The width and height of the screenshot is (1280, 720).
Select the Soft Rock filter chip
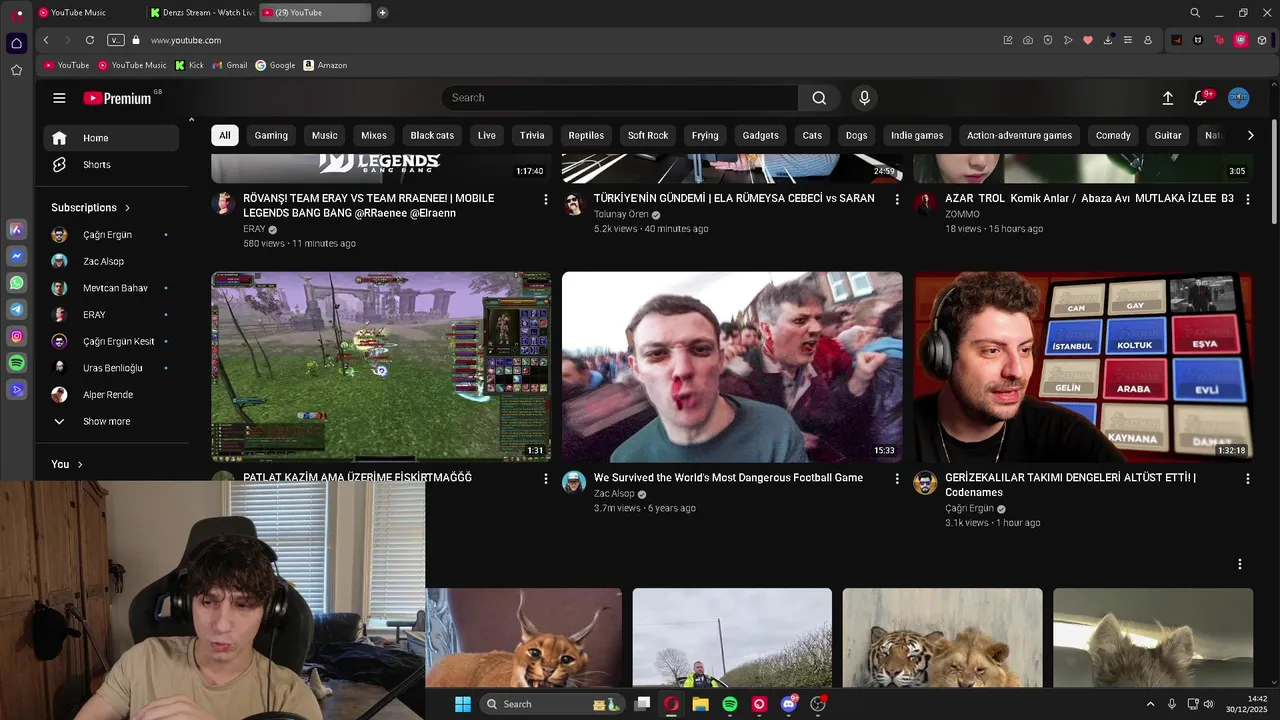[648, 135]
